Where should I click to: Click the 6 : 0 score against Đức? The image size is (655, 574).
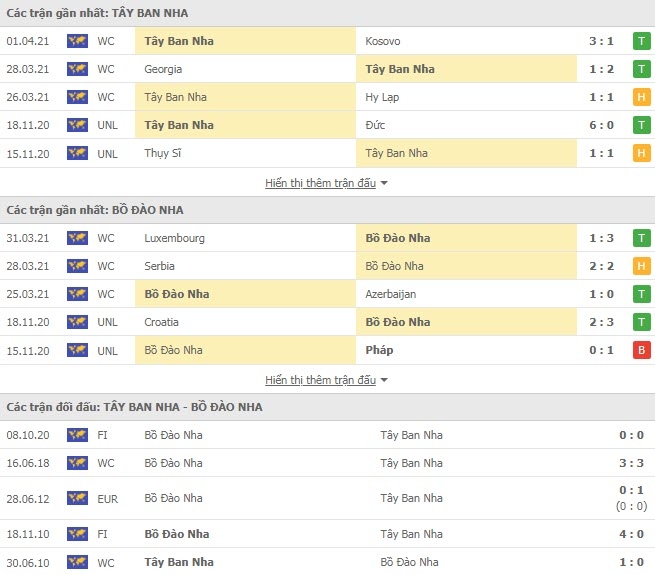coord(602,125)
